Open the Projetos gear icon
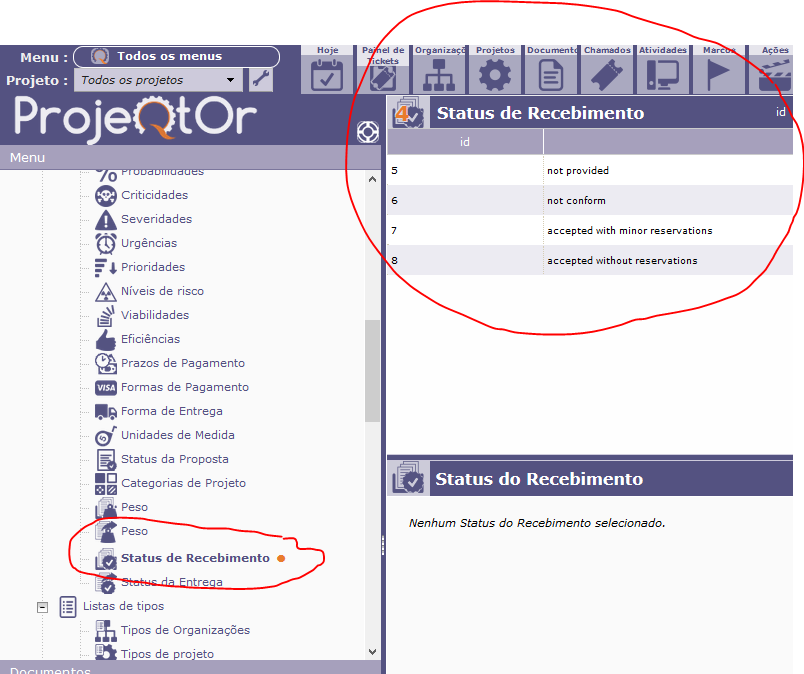This screenshot has width=804, height=674. point(495,75)
